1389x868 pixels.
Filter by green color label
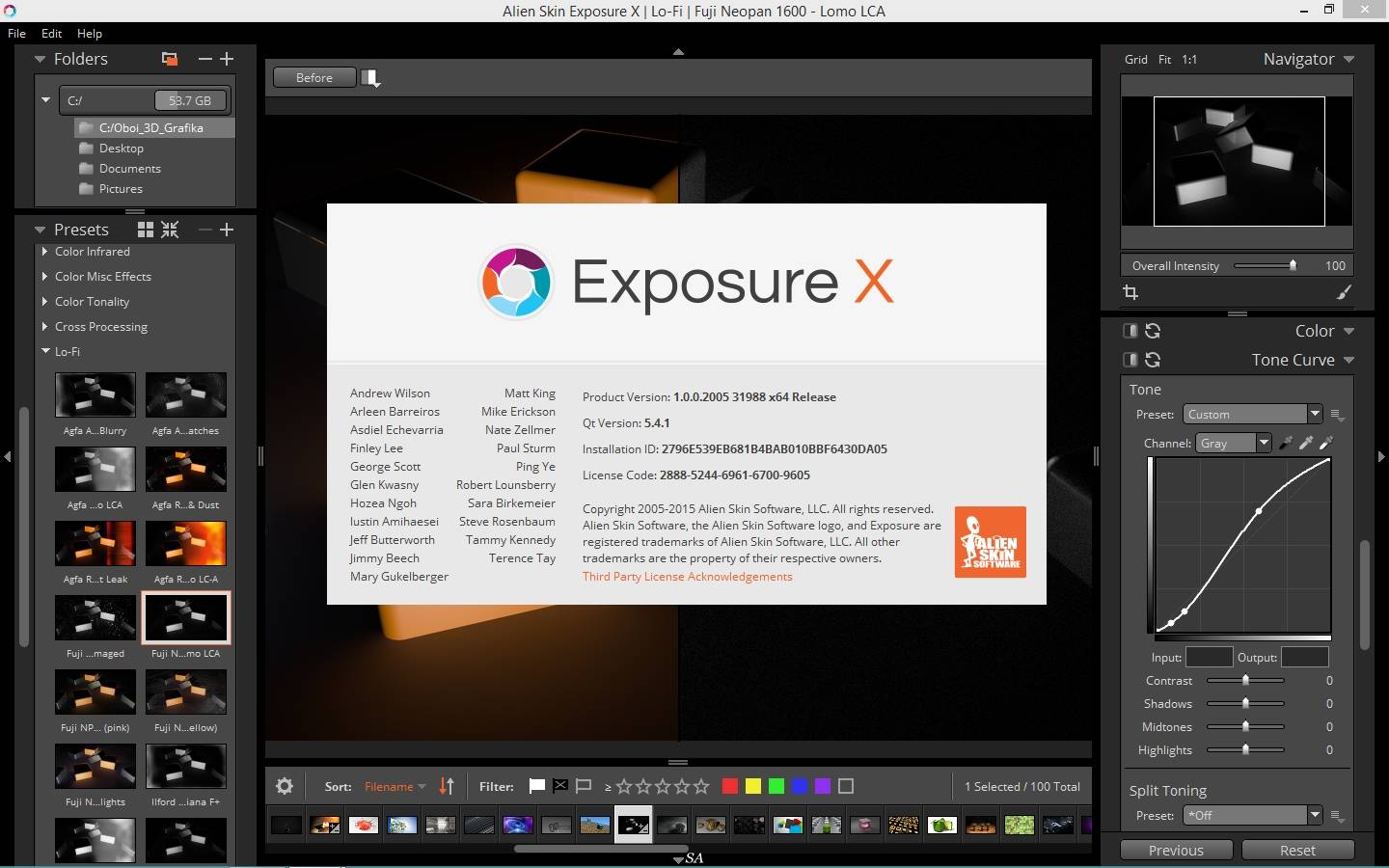(x=776, y=786)
